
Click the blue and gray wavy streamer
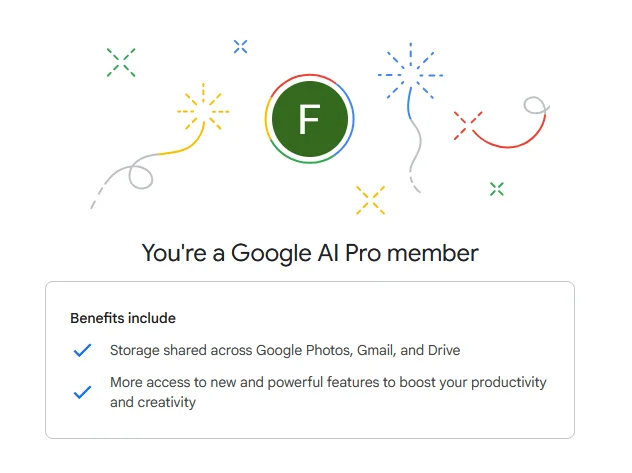point(414,141)
